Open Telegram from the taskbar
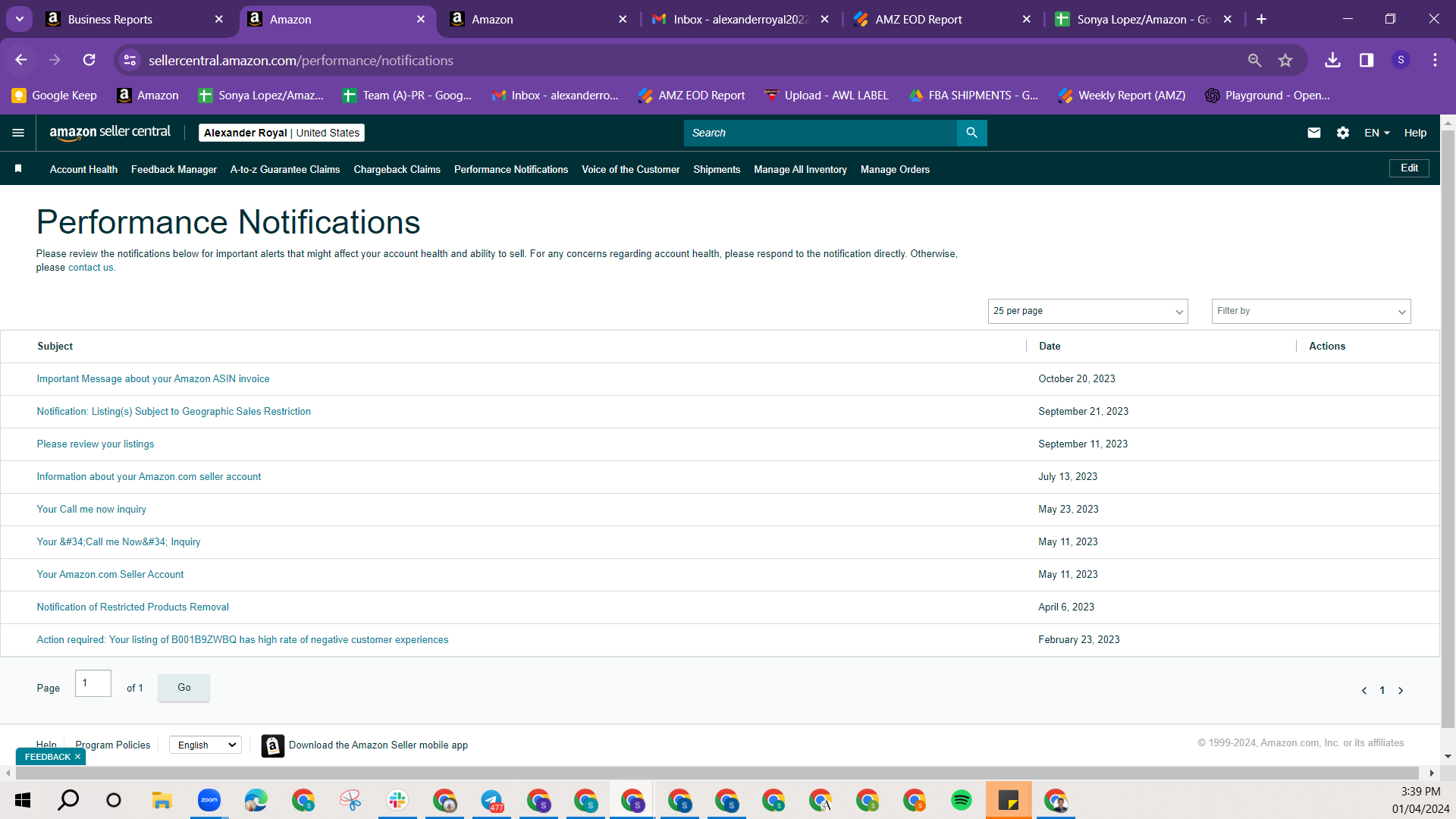Viewport: 1456px width, 819px height. 491,800
